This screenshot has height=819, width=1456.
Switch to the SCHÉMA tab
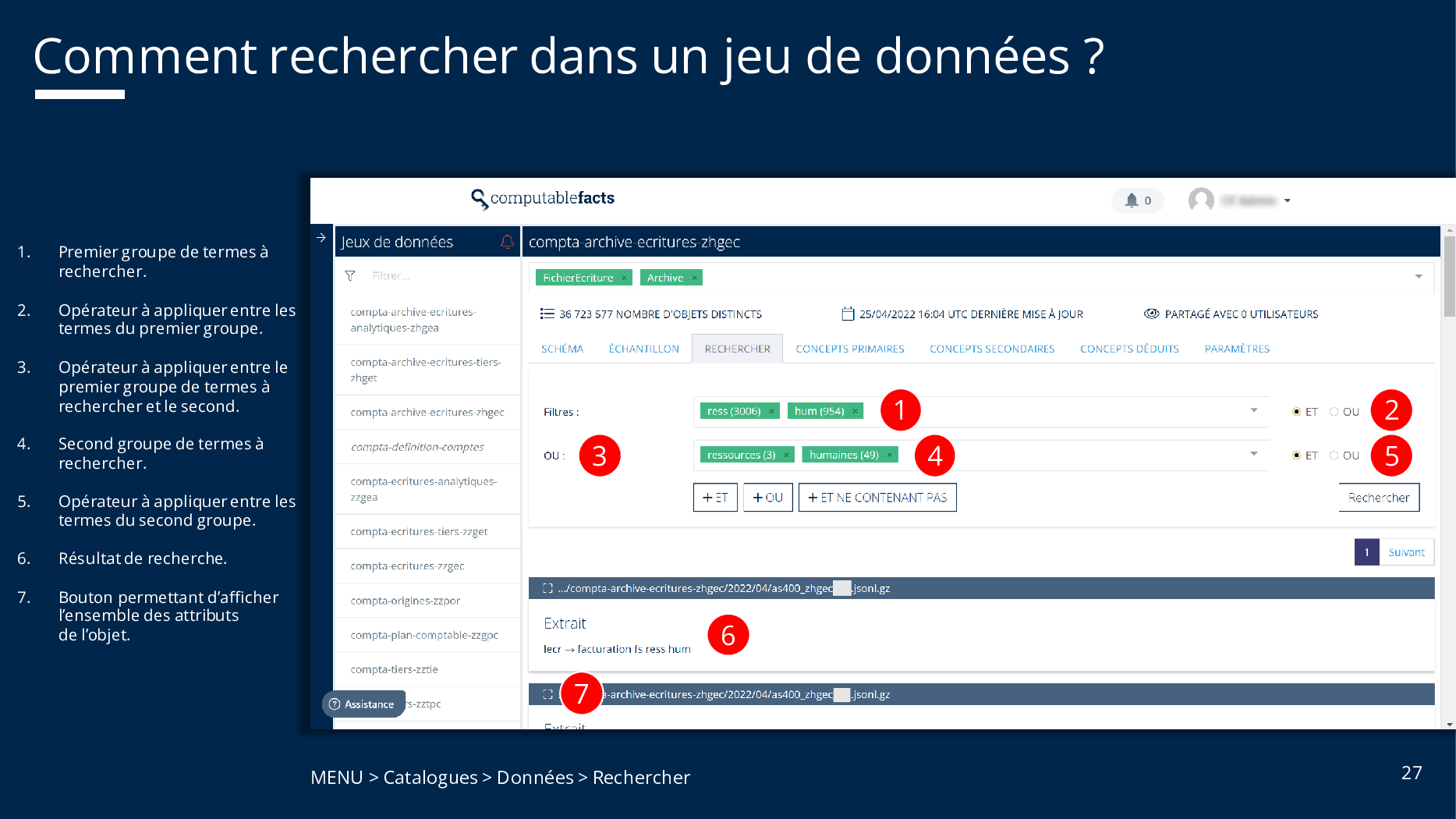tap(561, 349)
